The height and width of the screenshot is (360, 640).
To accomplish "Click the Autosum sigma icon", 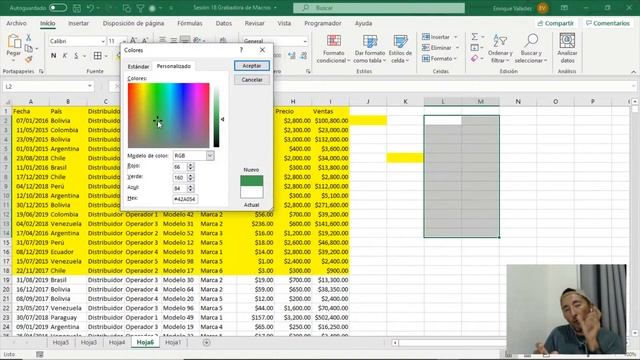I will (x=474, y=37).
